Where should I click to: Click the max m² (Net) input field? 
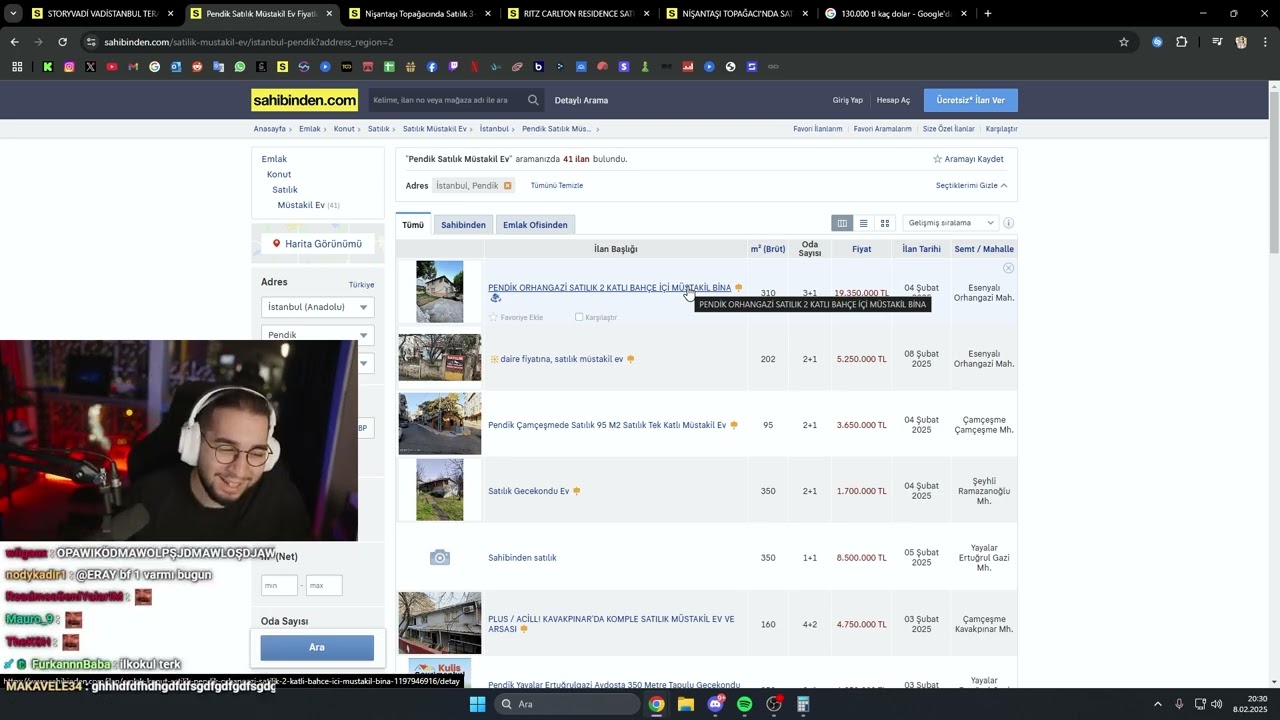tap(324, 585)
